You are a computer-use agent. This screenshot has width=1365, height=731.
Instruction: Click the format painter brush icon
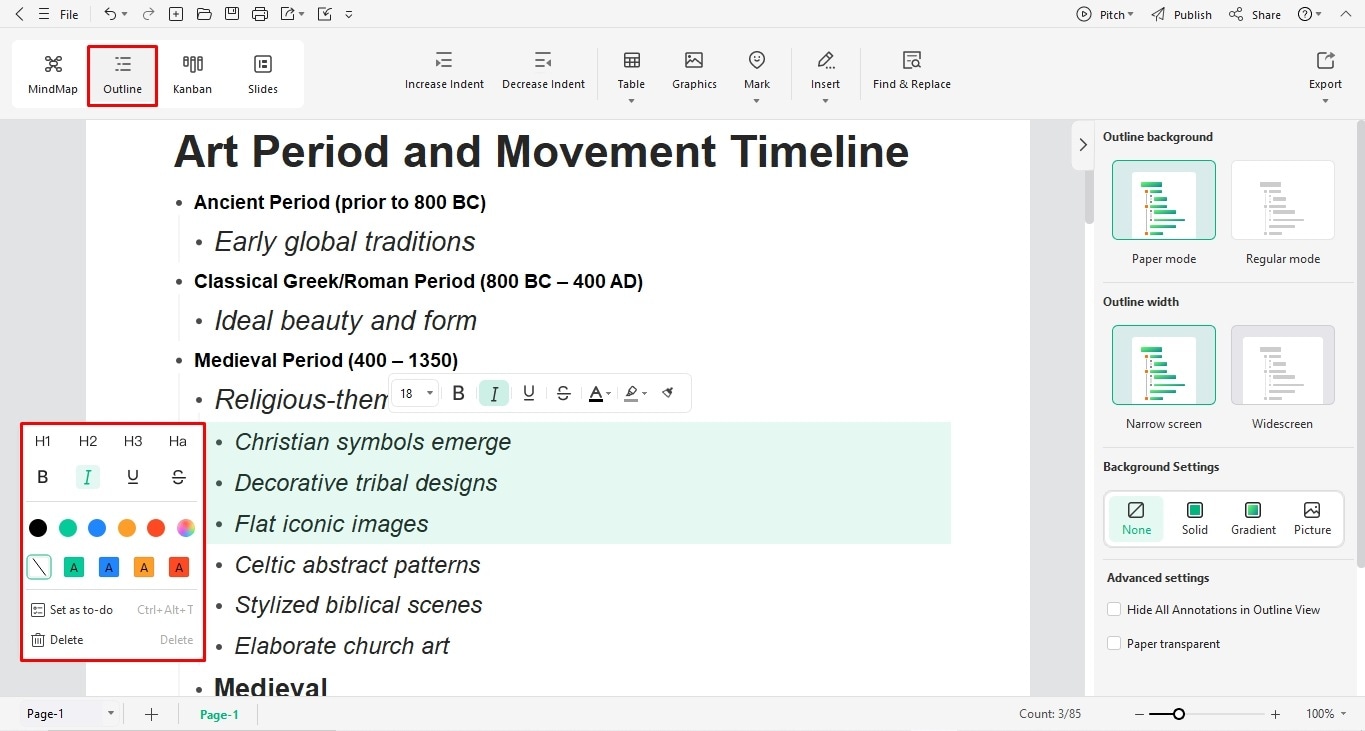pos(668,393)
